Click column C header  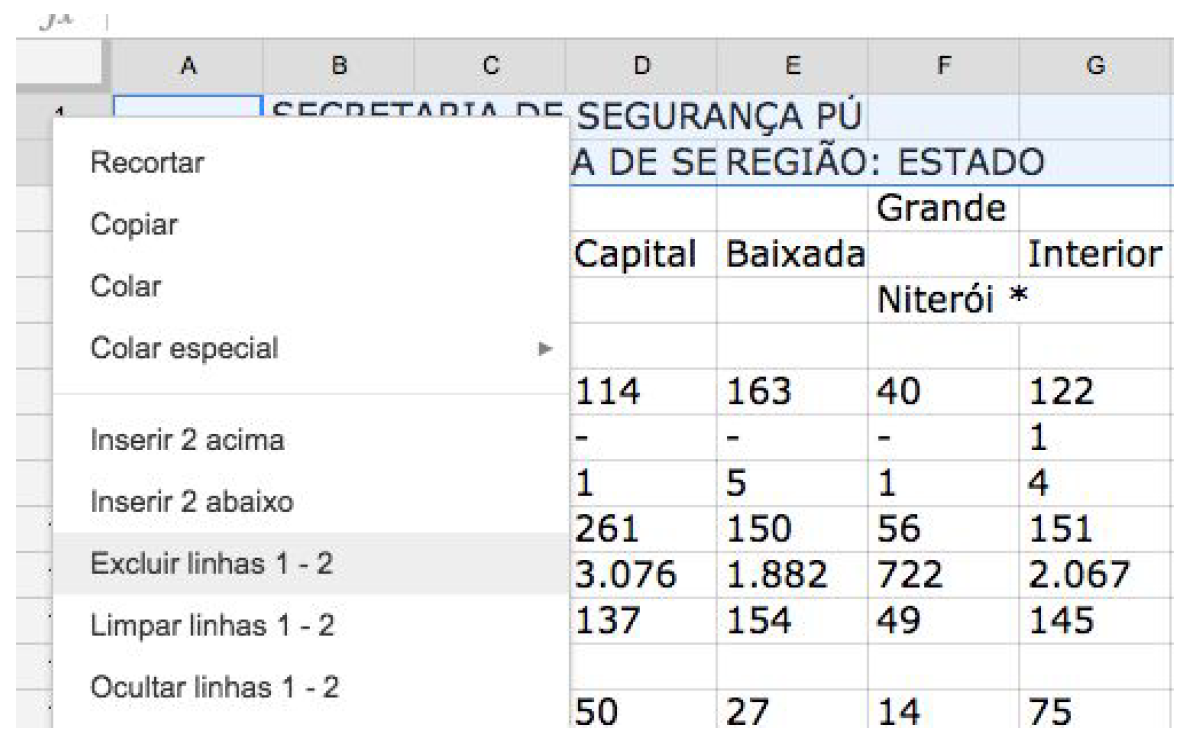click(490, 66)
